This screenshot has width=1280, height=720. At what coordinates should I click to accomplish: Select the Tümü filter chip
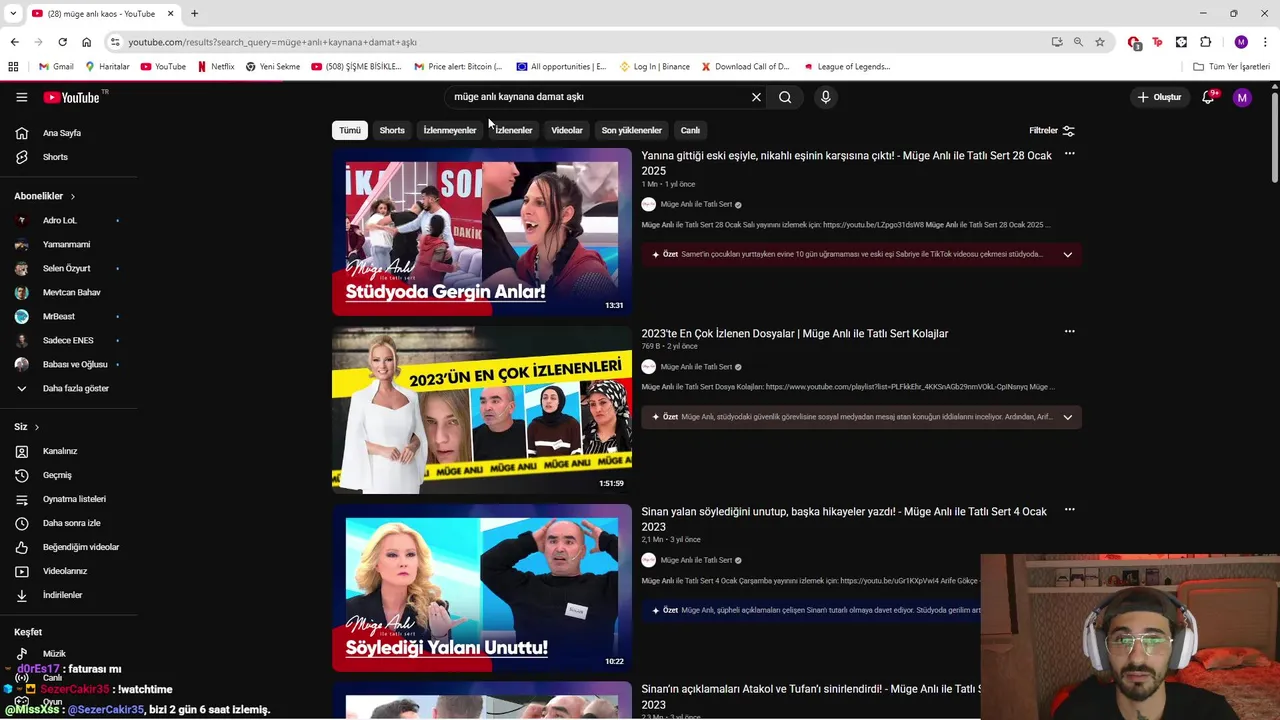point(350,130)
